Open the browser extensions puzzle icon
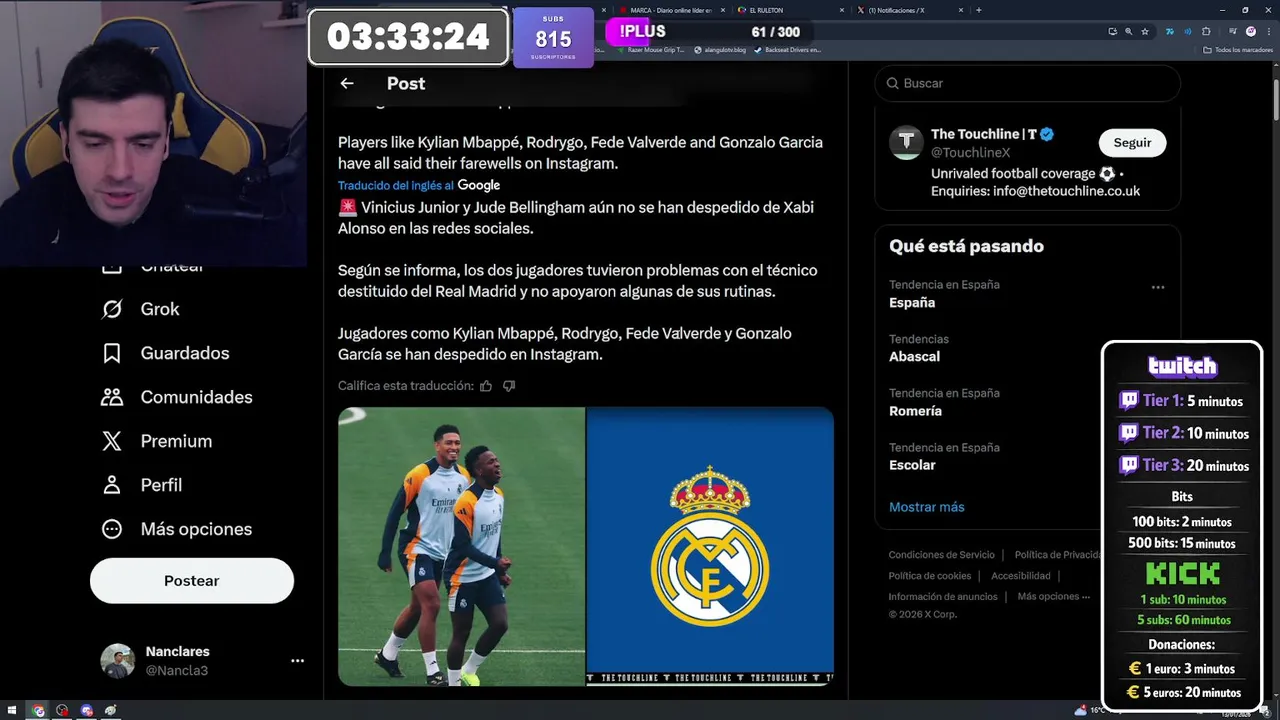This screenshot has width=1280, height=720. pyautogui.click(x=1206, y=32)
